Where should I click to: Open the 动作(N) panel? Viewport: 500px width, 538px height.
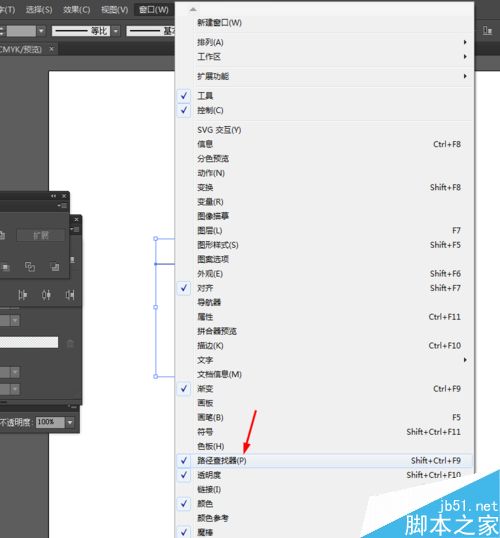tap(324, 173)
